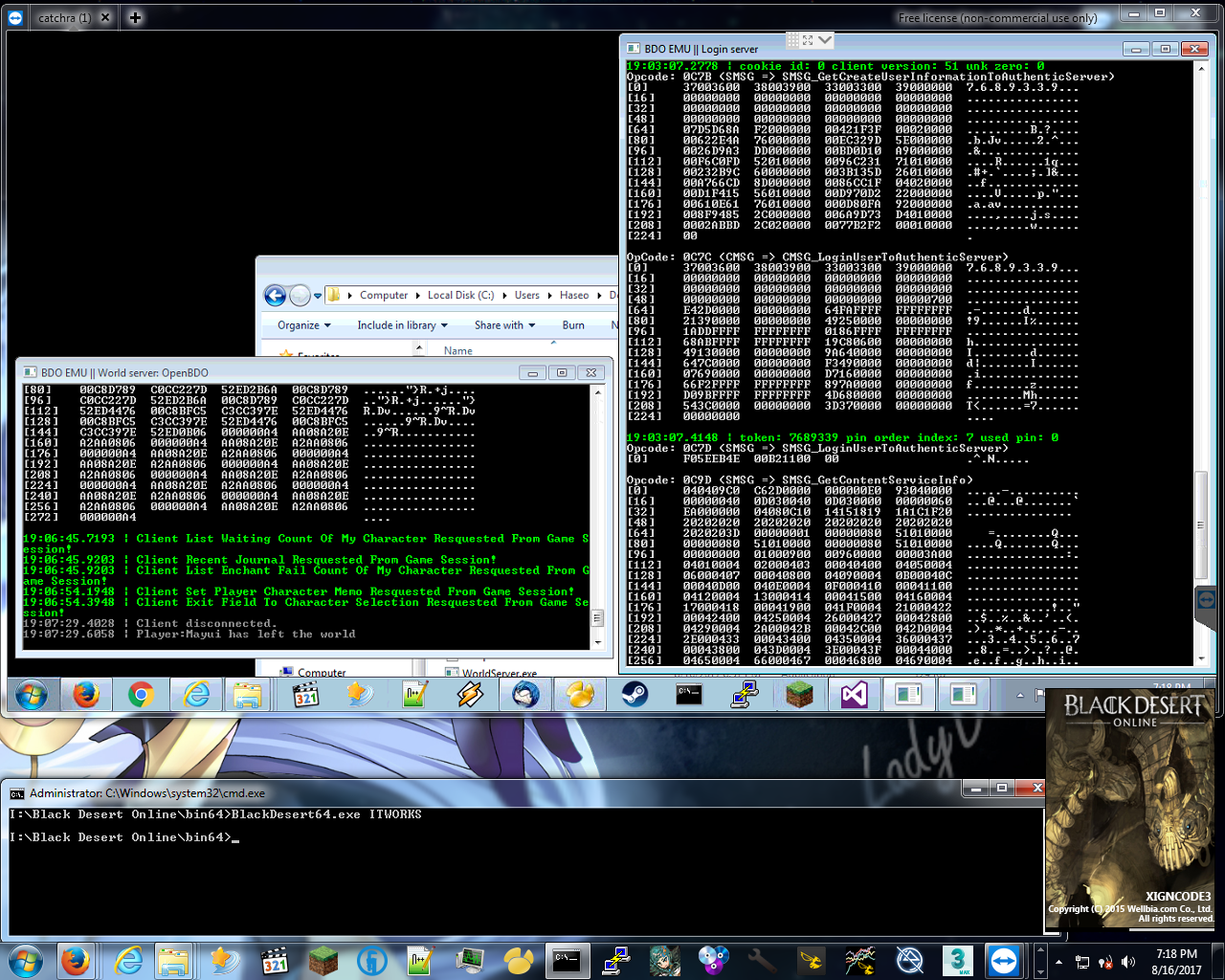Open Internet Explorer in the remote taskbar

click(x=196, y=695)
